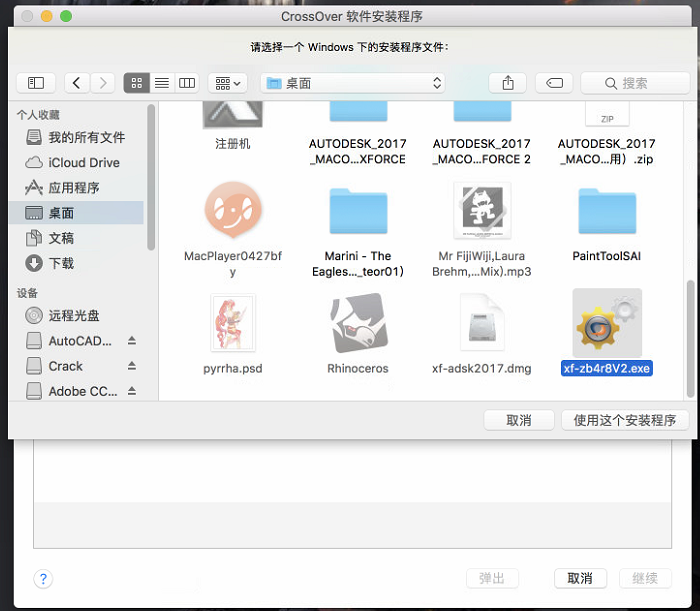This screenshot has width=700, height=611.
Task: Switch to icon grid view
Action: point(137,83)
